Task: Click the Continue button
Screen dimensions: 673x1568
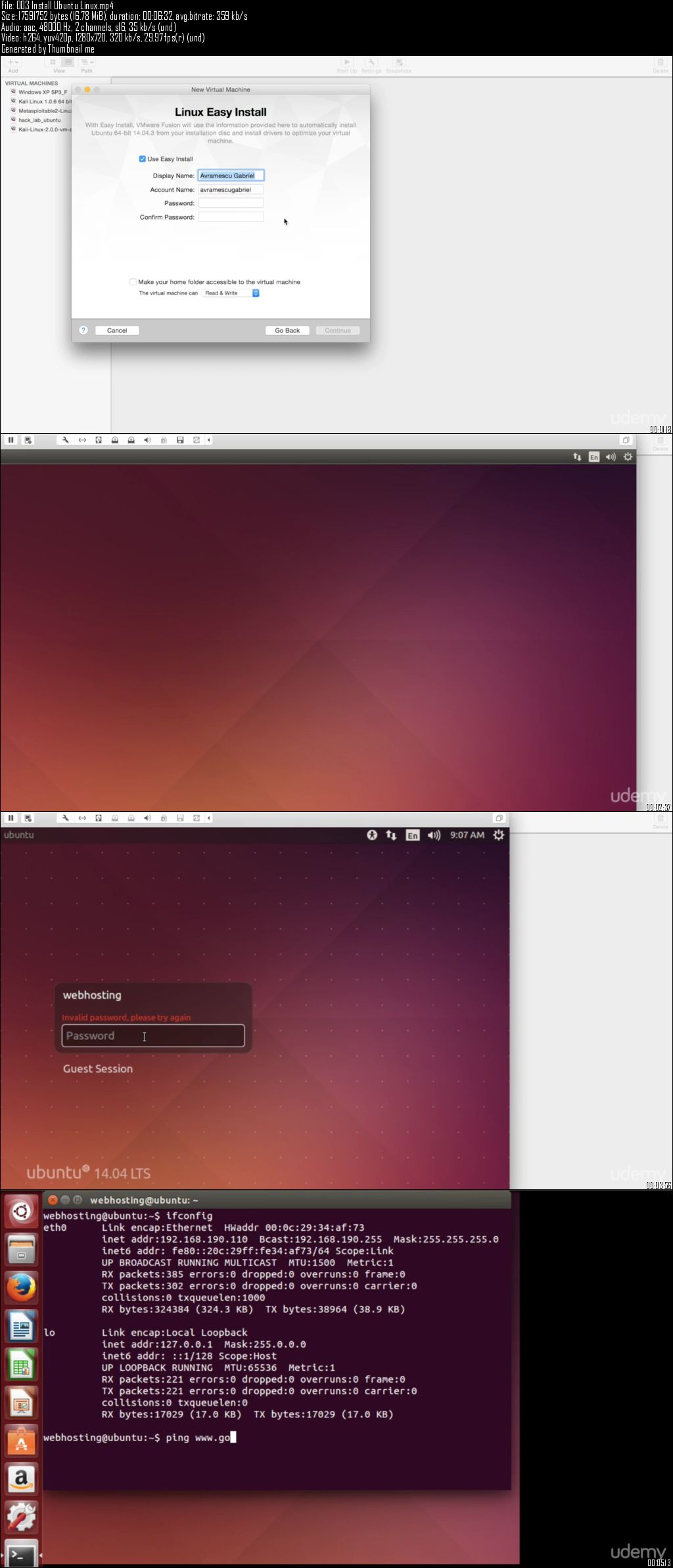Action: pyautogui.click(x=338, y=331)
